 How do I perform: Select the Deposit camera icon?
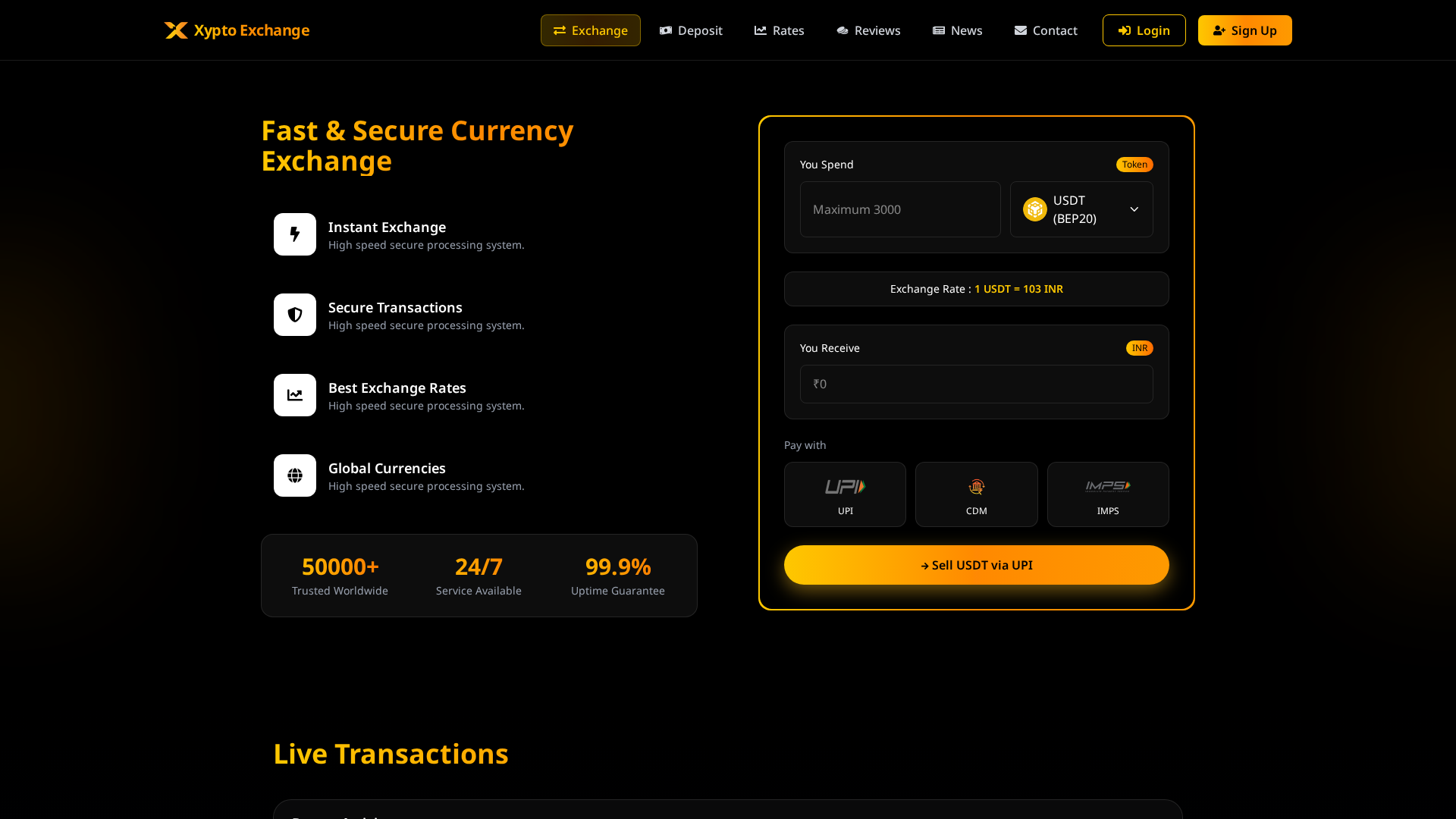click(x=666, y=30)
